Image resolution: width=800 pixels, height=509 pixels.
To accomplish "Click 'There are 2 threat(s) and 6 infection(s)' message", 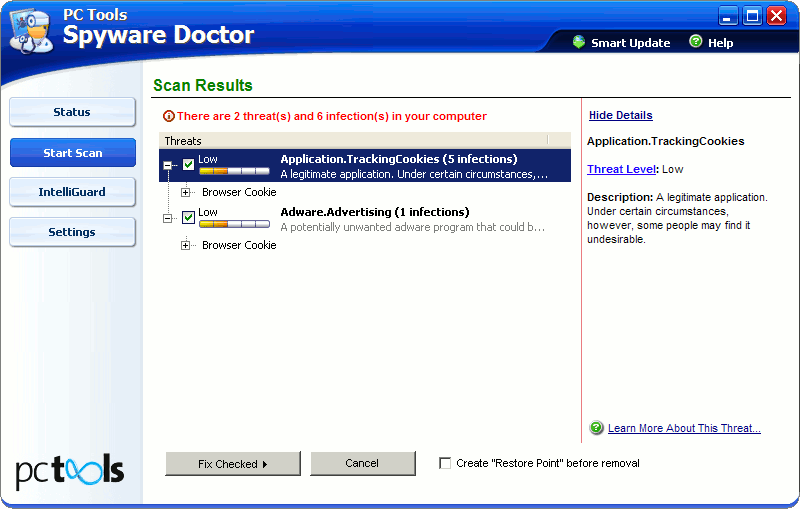I will point(332,116).
